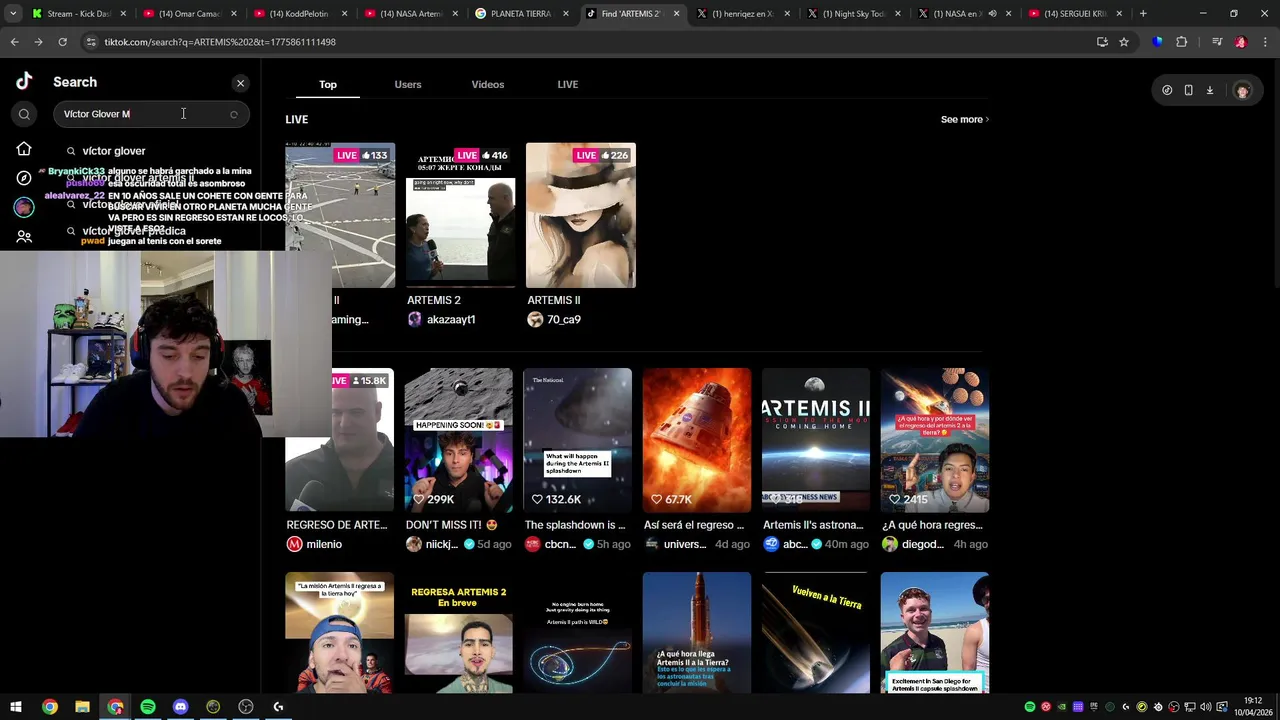Open 'DON'T MISS IT!' video title

point(451,525)
